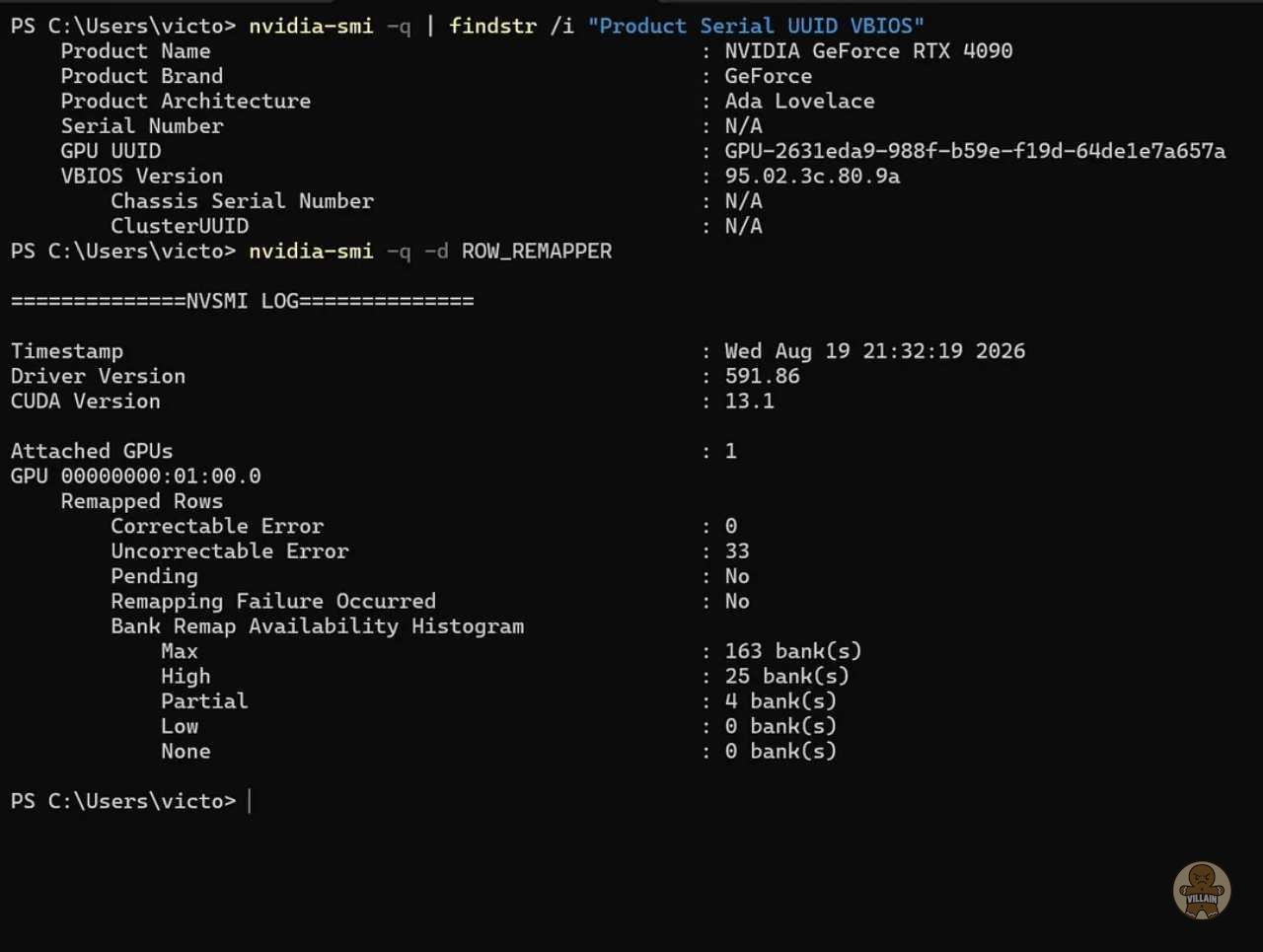
Task: Click the GPU 00000000:01:00.0 bus ID line
Action: pyautogui.click(x=136, y=476)
